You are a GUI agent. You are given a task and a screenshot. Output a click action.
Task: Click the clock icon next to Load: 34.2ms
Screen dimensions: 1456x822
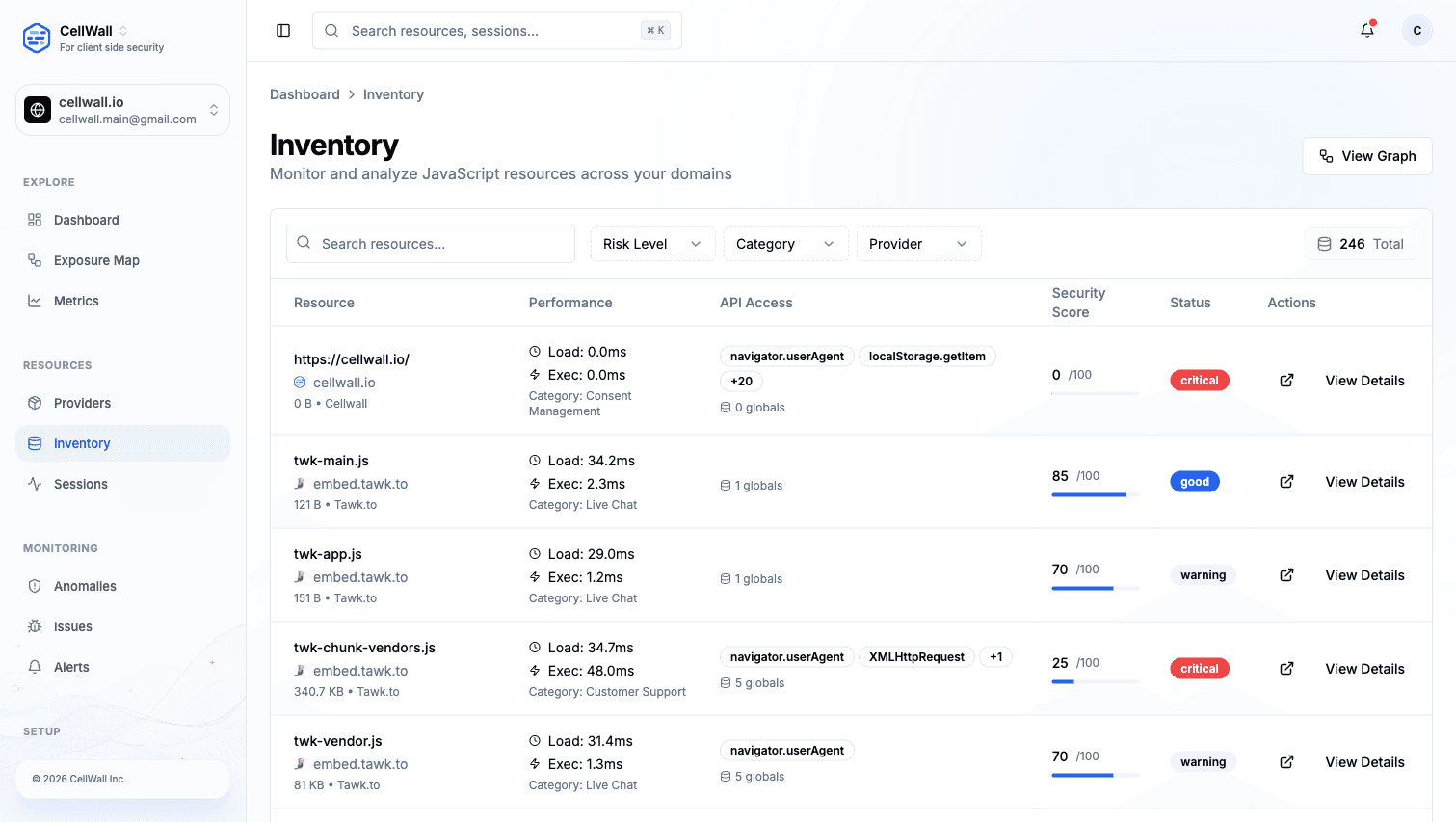(x=535, y=461)
